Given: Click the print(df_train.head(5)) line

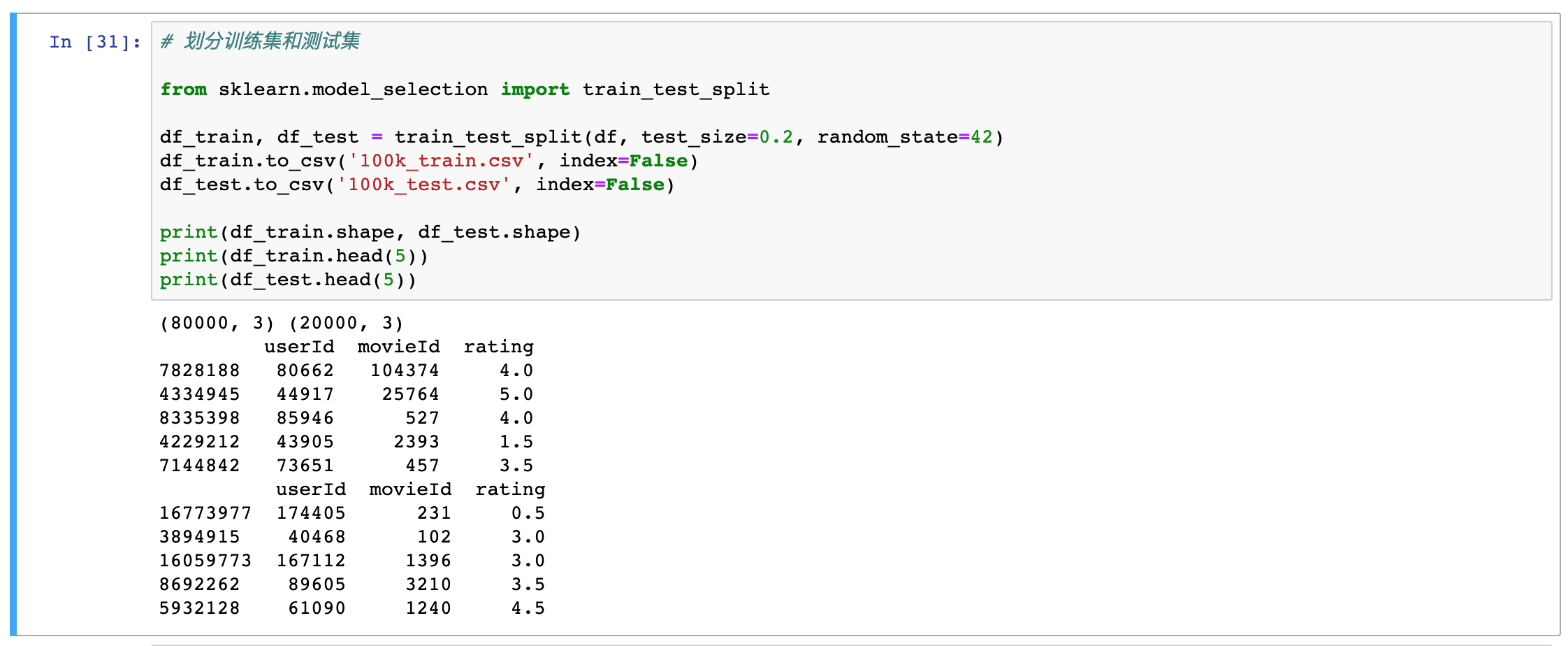Looking at the screenshot, I should click(x=293, y=256).
